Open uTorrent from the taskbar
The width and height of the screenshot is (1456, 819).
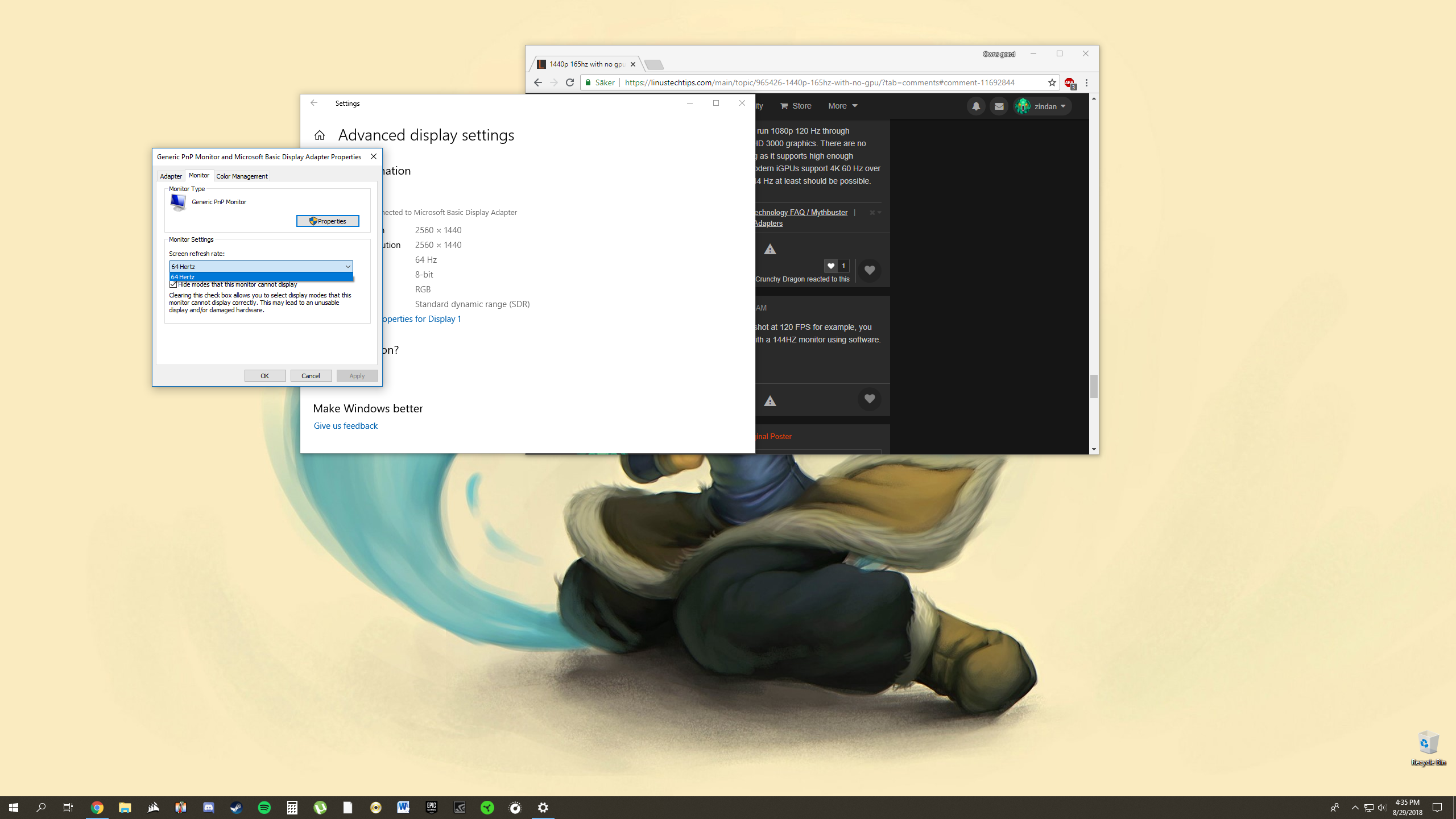tap(320, 808)
